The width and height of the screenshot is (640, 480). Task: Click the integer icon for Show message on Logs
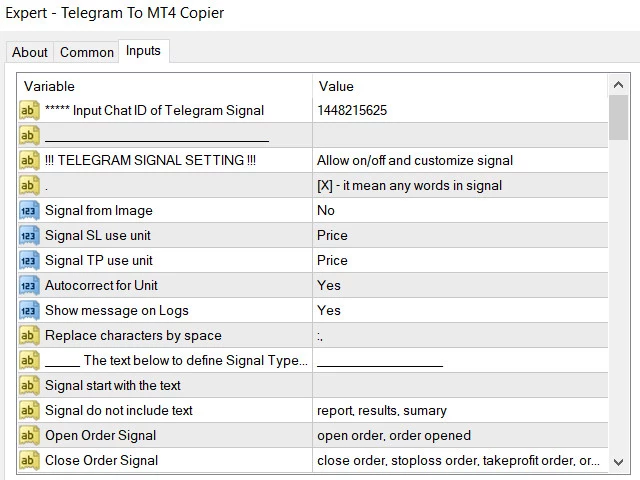(29, 310)
